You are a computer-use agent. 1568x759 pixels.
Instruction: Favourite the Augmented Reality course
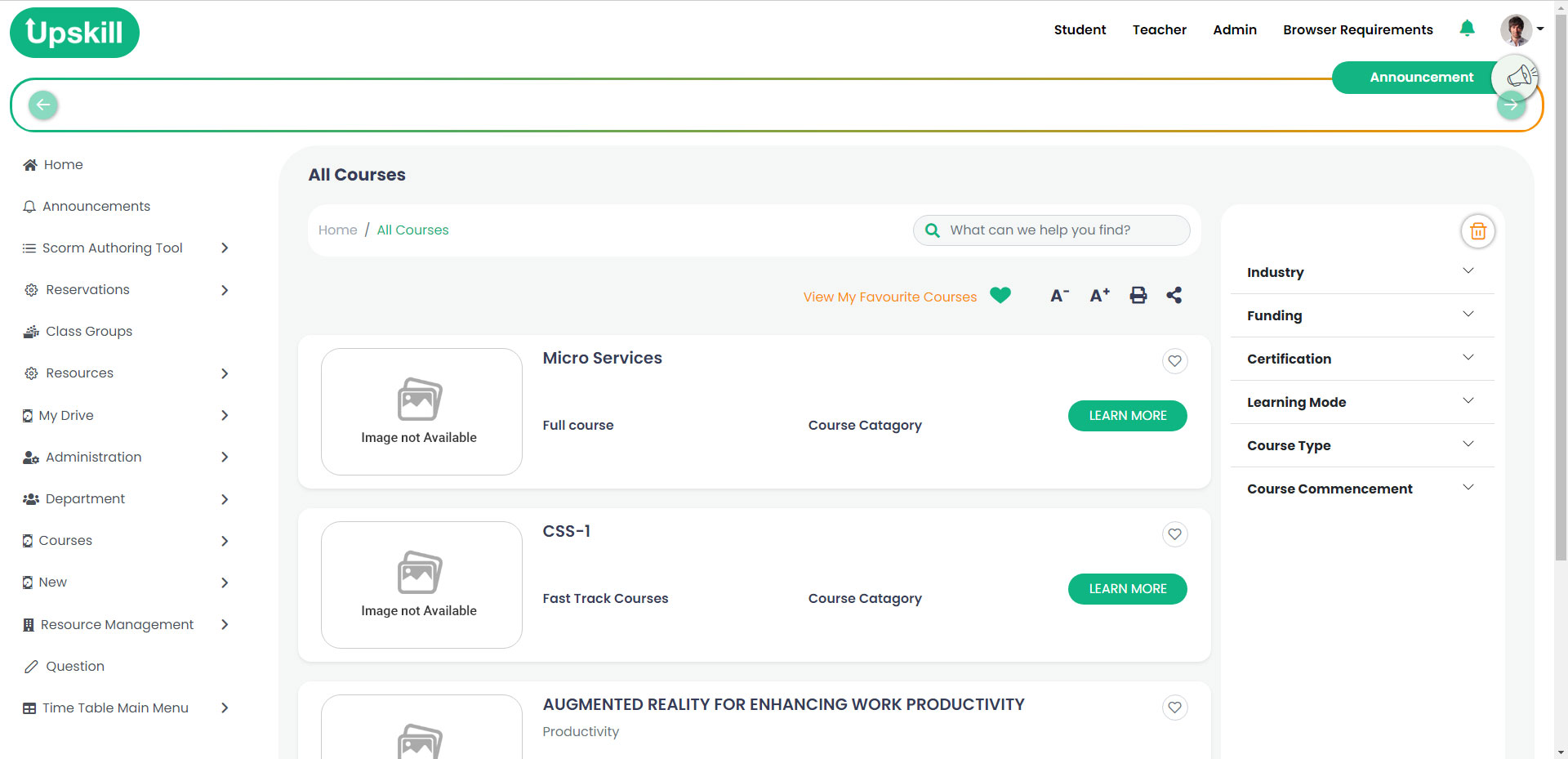pyautogui.click(x=1174, y=708)
